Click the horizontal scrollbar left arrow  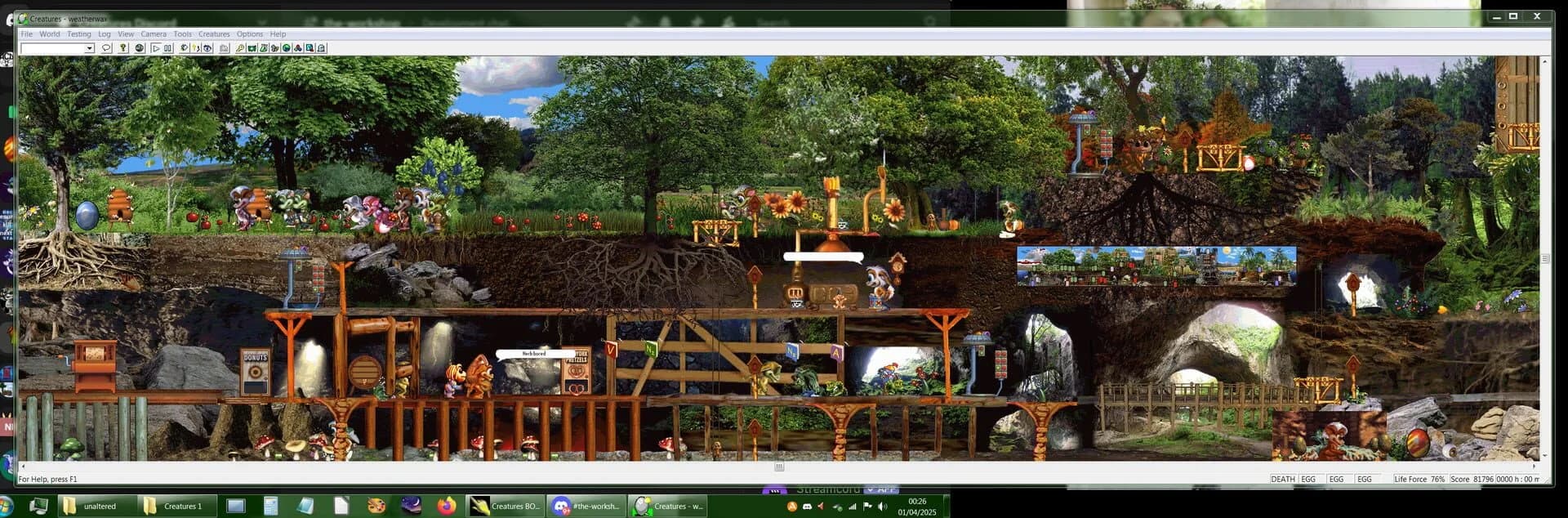23,467
